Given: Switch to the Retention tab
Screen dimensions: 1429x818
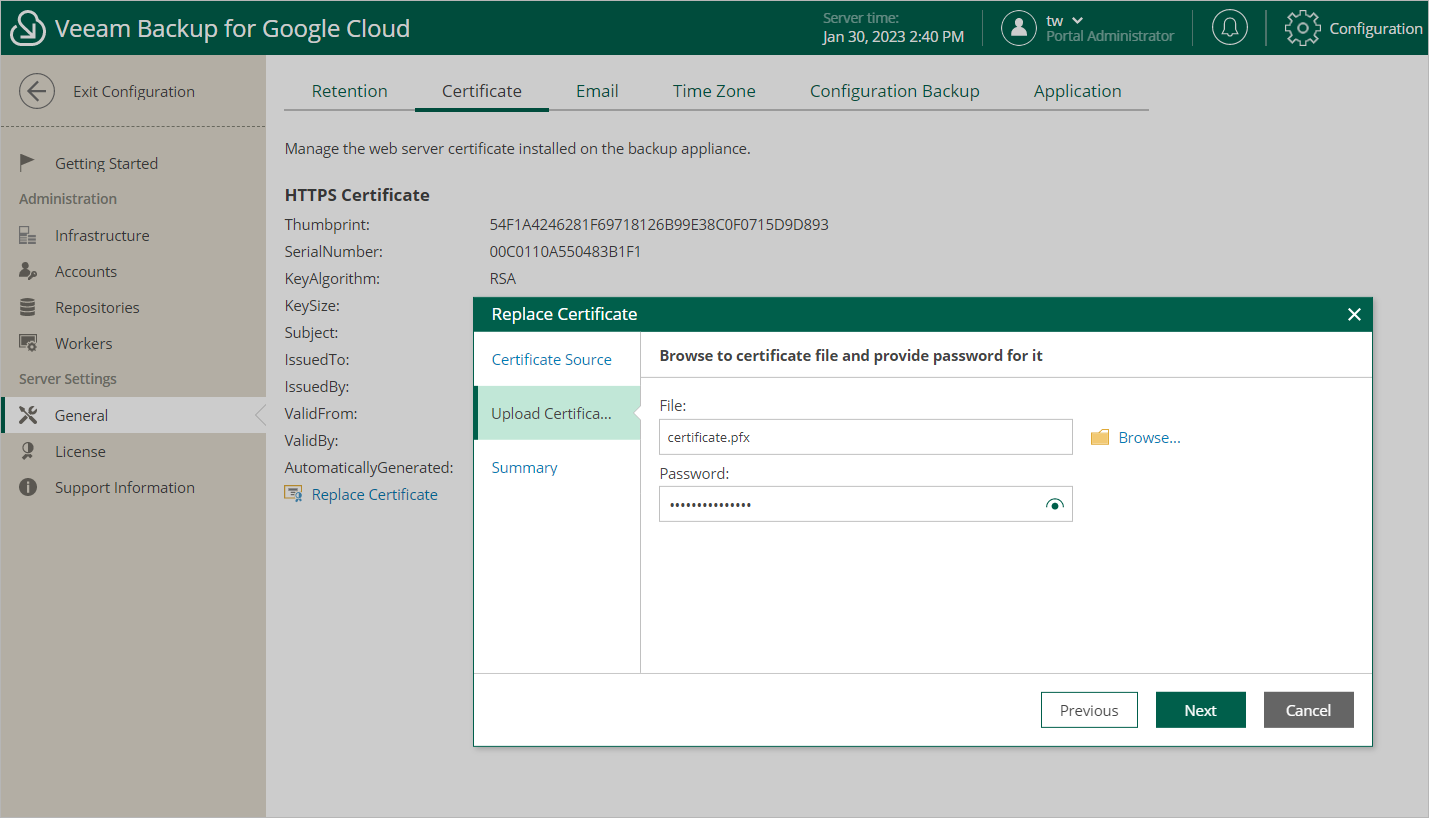Looking at the screenshot, I should tap(349, 91).
